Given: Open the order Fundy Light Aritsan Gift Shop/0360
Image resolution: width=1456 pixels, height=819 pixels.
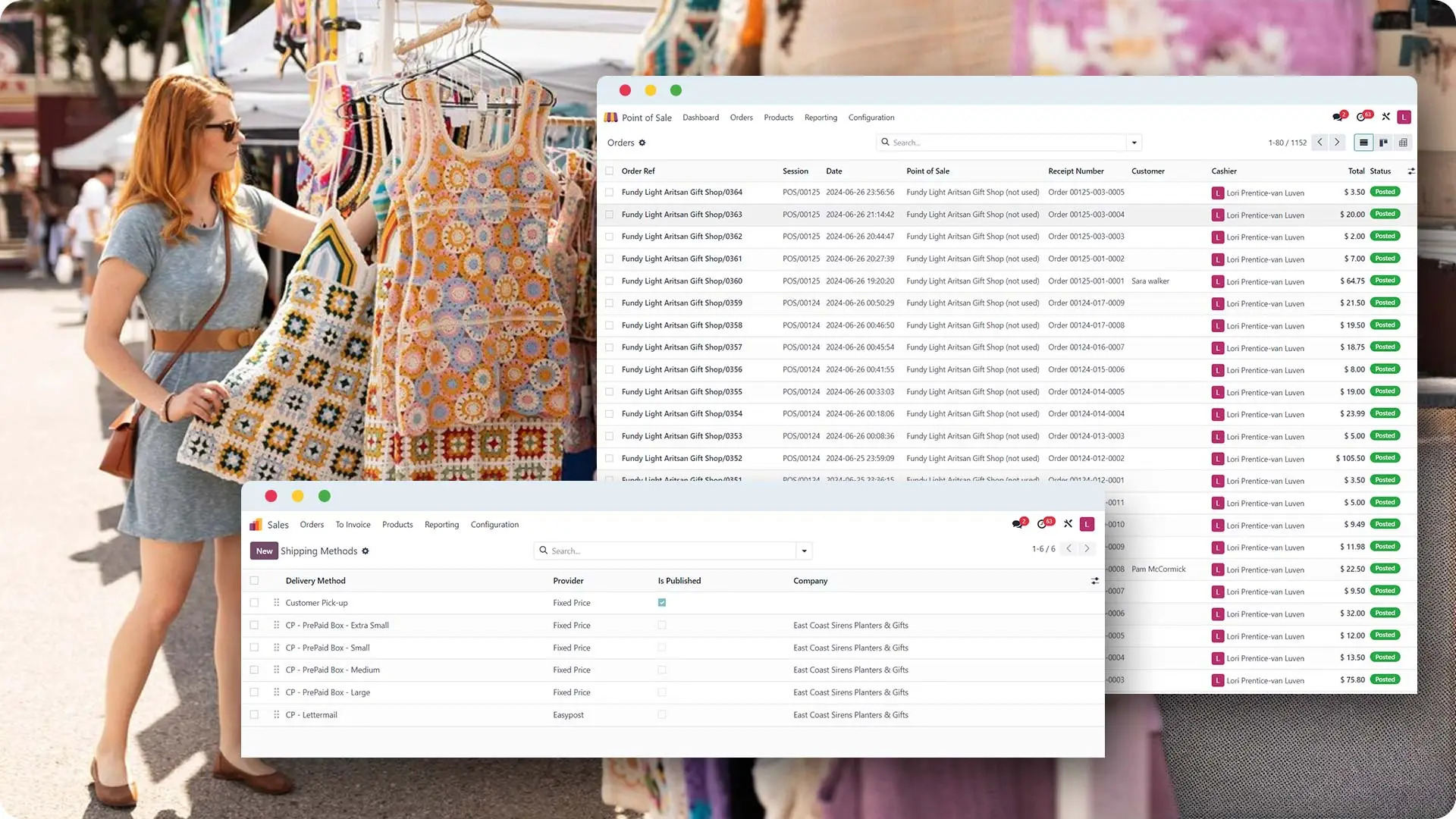Looking at the screenshot, I should [x=681, y=281].
